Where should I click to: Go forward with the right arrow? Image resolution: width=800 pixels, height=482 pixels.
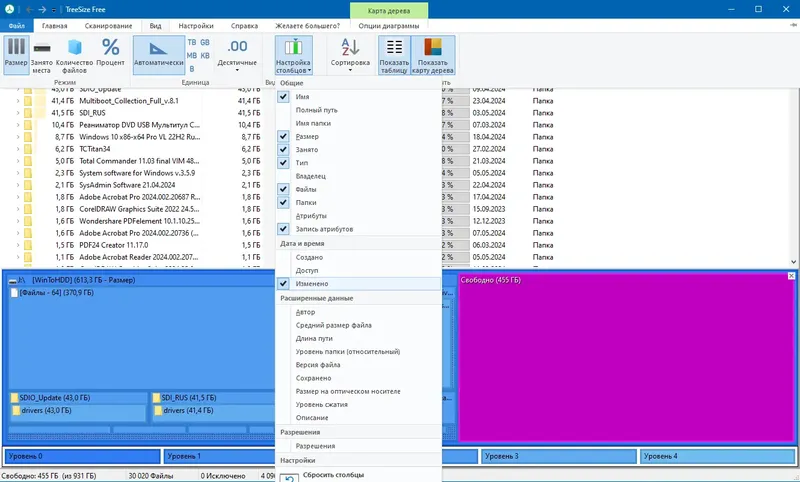[x=42, y=10]
